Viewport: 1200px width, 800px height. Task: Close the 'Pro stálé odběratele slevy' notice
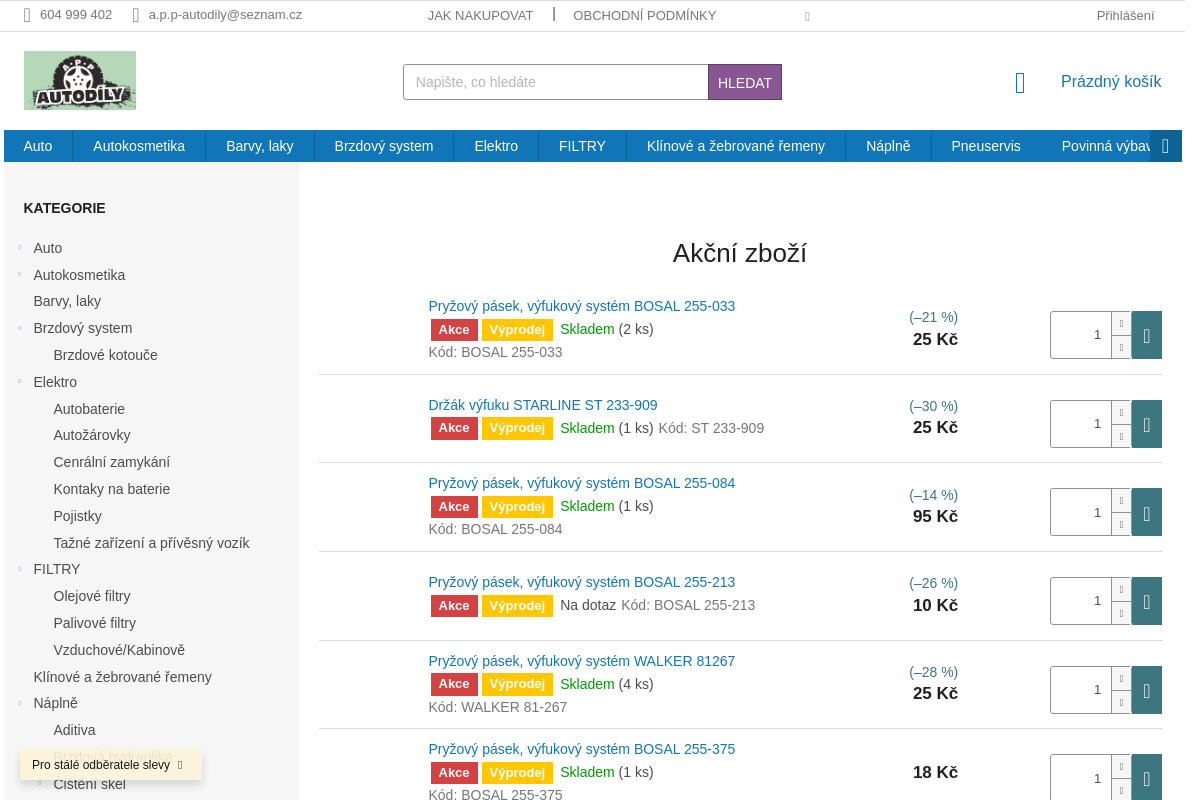coord(180,765)
